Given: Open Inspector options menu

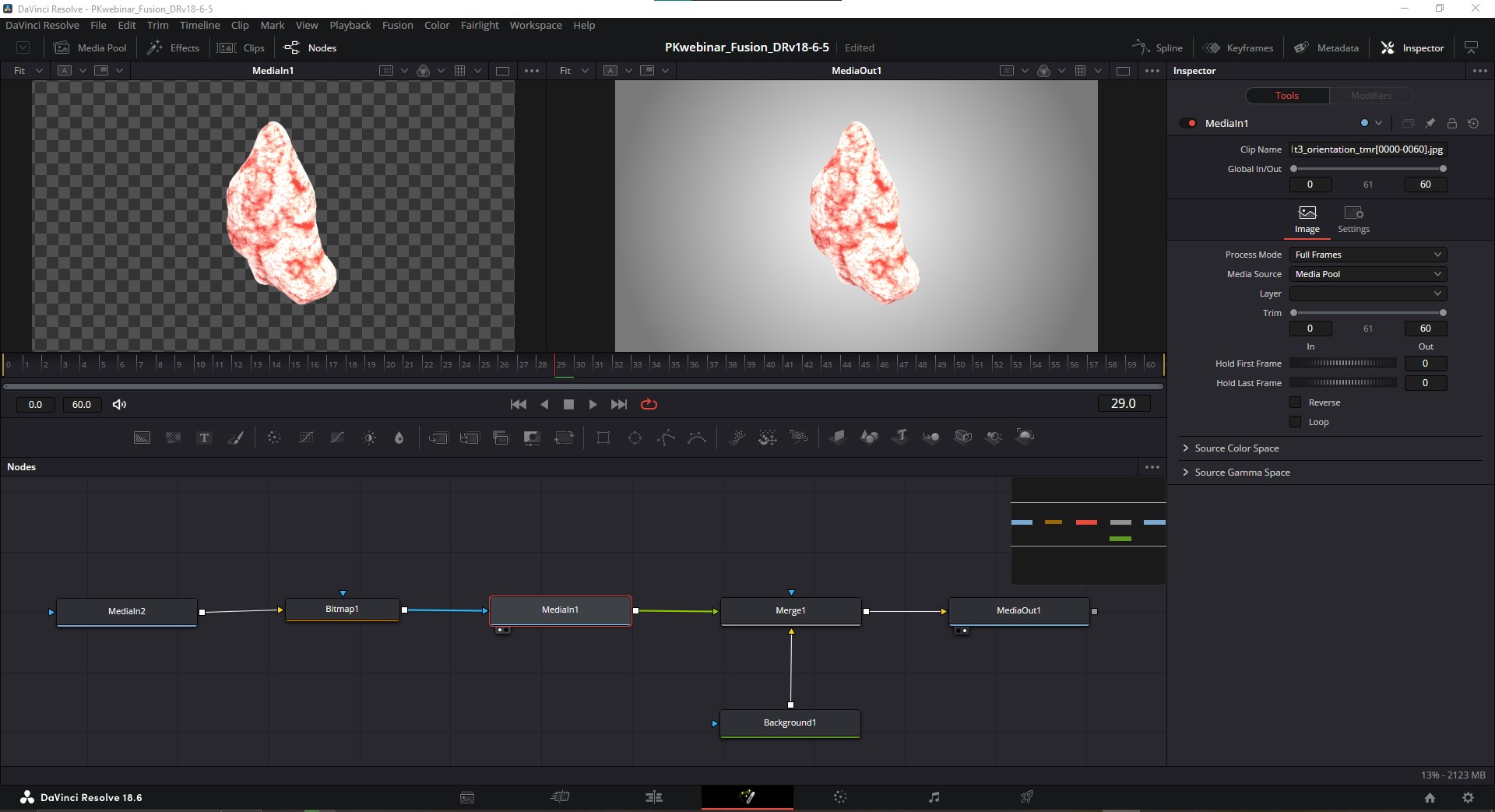Looking at the screenshot, I should [x=1479, y=71].
